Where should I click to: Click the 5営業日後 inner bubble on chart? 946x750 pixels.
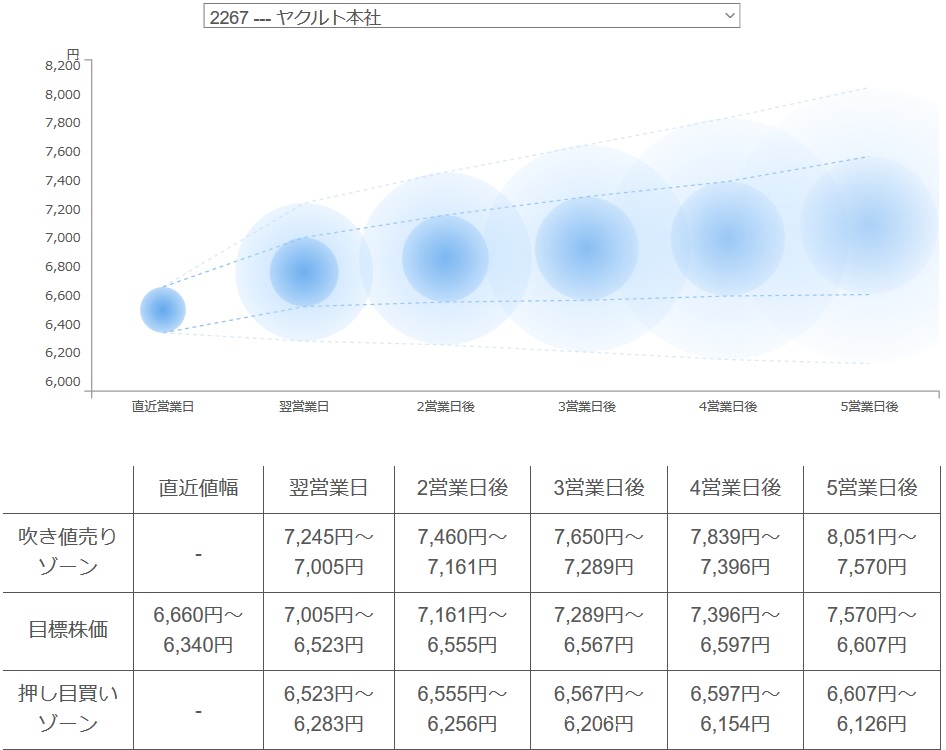(x=869, y=225)
